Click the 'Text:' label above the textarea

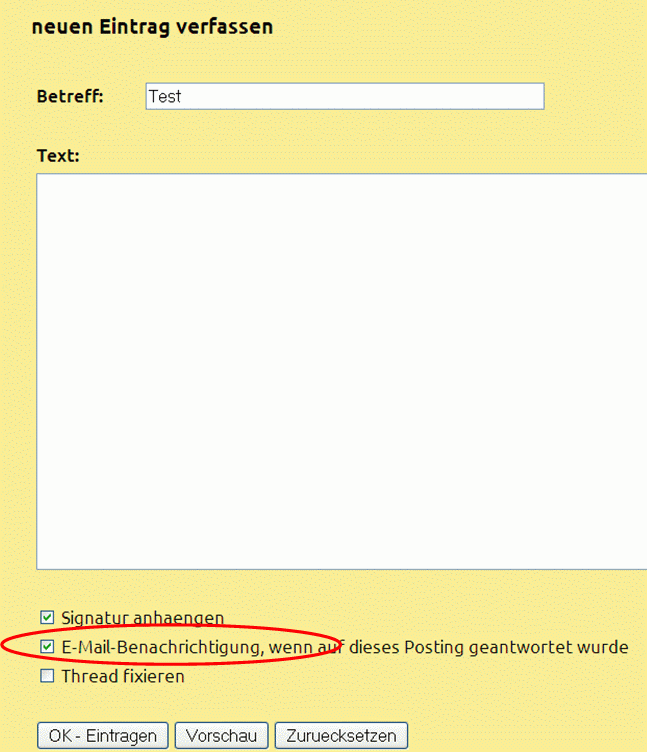58,156
